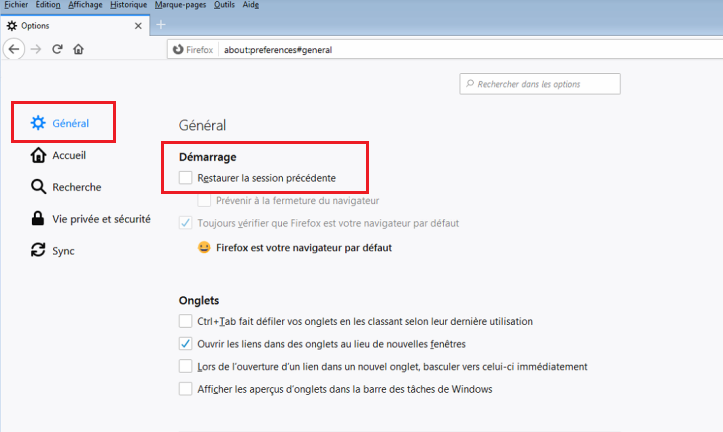Select Général text in the sidebar
This screenshot has height=432, width=723.
click(x=71, y=123)
